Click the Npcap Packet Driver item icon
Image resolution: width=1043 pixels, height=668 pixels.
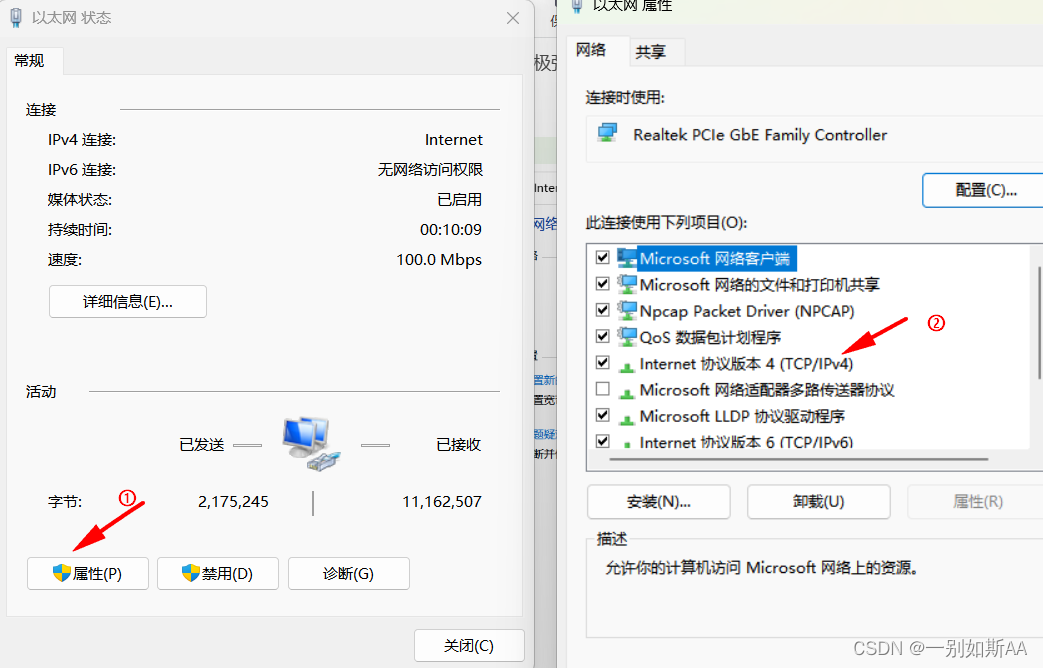point(627,311)
